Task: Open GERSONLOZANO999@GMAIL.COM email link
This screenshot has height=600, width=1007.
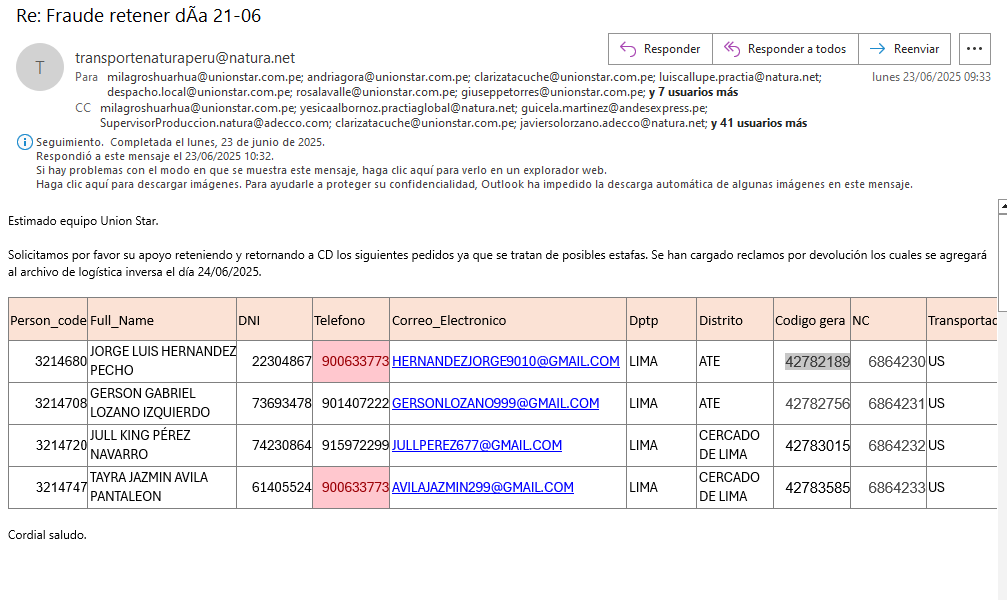Action: [495, 403]
